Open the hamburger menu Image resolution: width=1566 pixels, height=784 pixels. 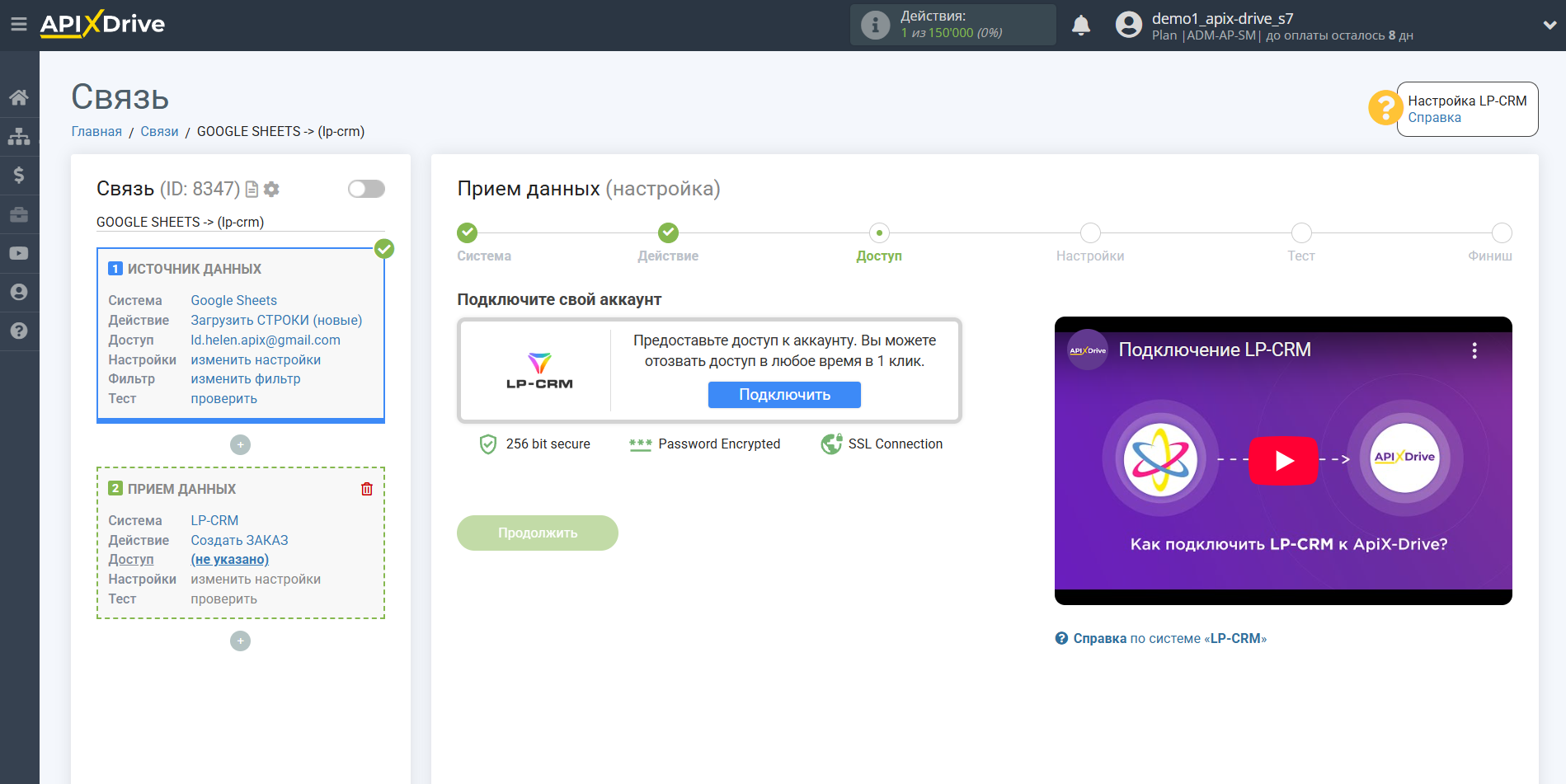pos(18,25)
